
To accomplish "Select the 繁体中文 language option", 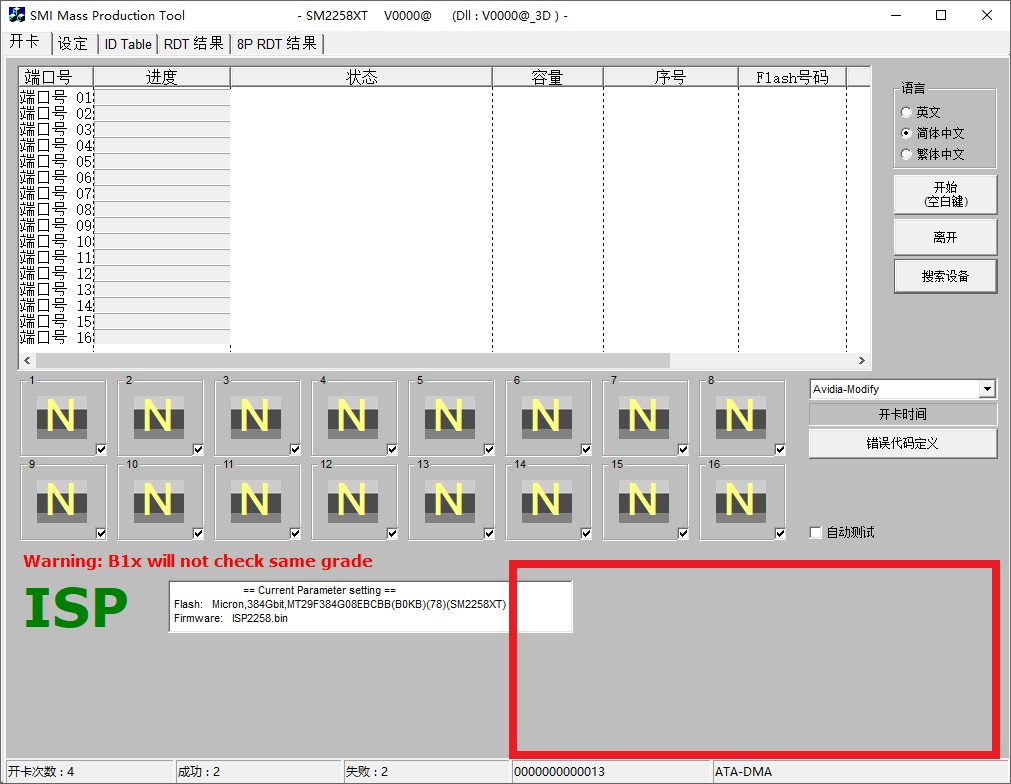I will 906,155.
